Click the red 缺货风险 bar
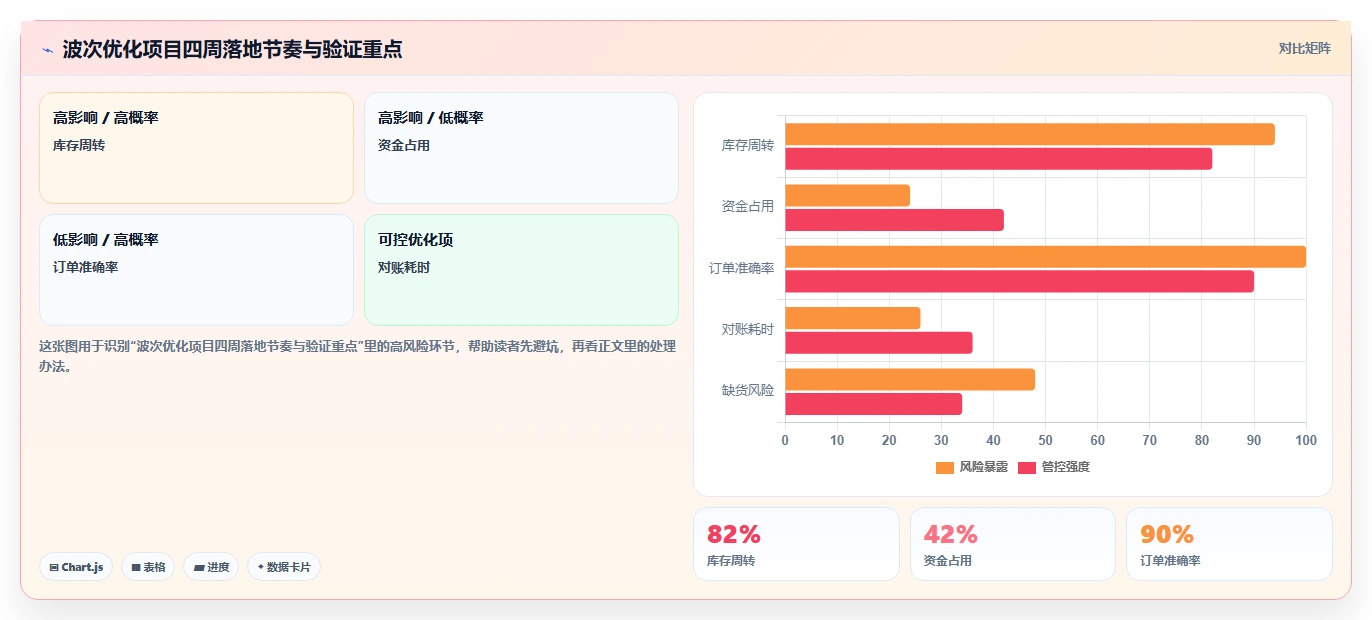The width and height of the screenshot is (1372, 620). pos(873,404)
